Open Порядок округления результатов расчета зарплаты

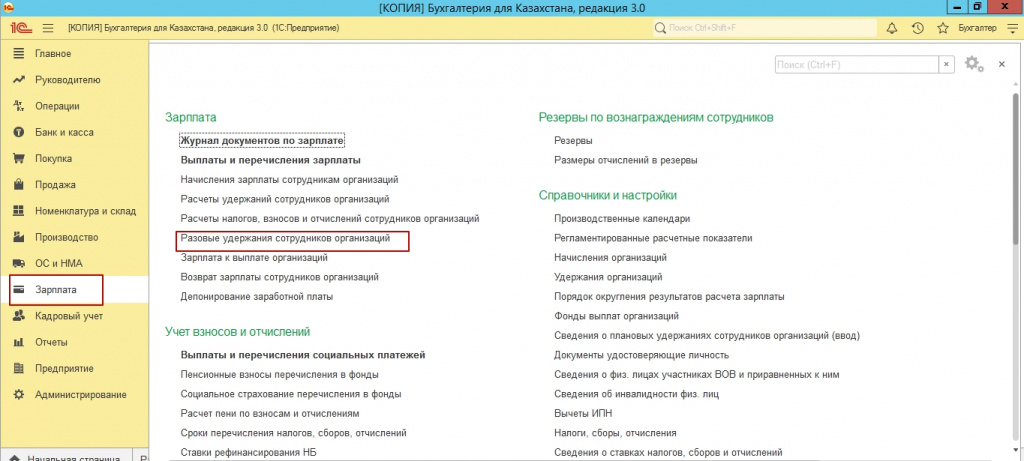669,296
